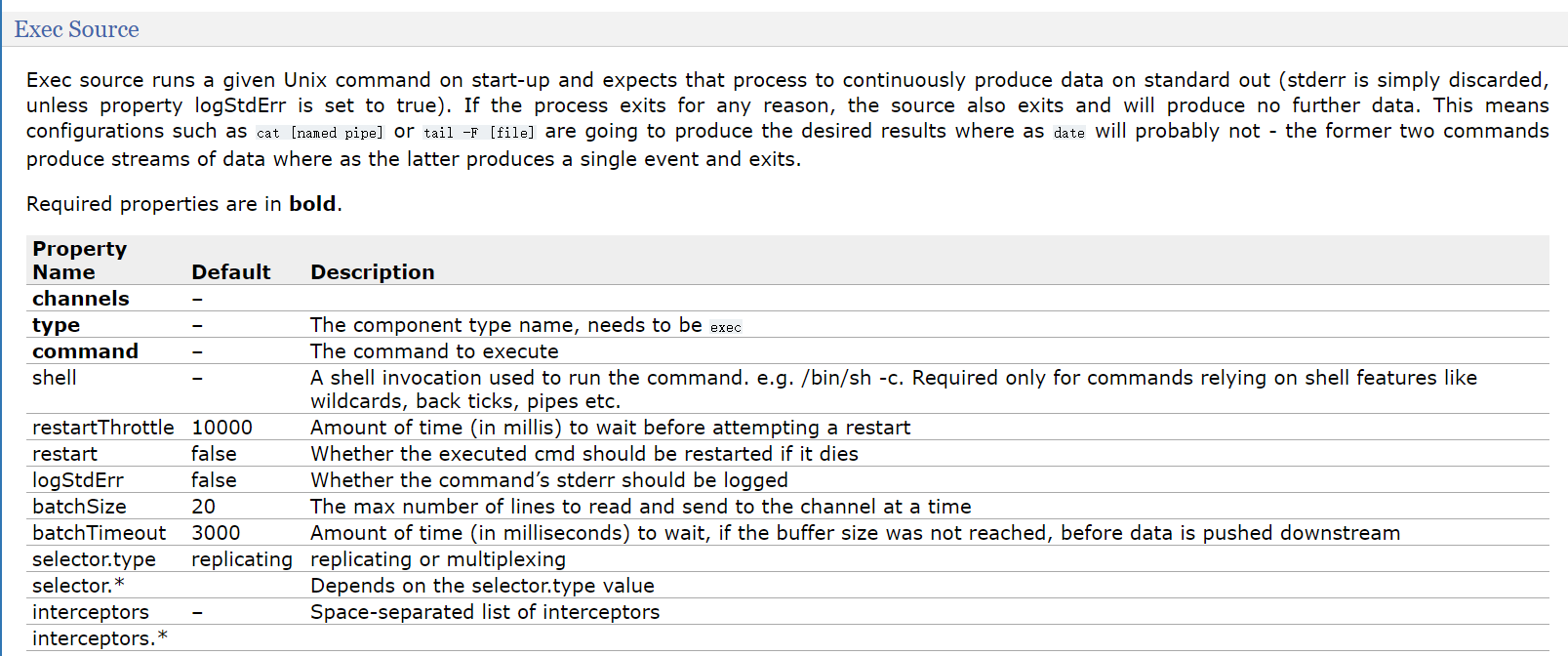Click the 10000 default value
Viewport: 1568px width, 656px height.
coord(221,428)
